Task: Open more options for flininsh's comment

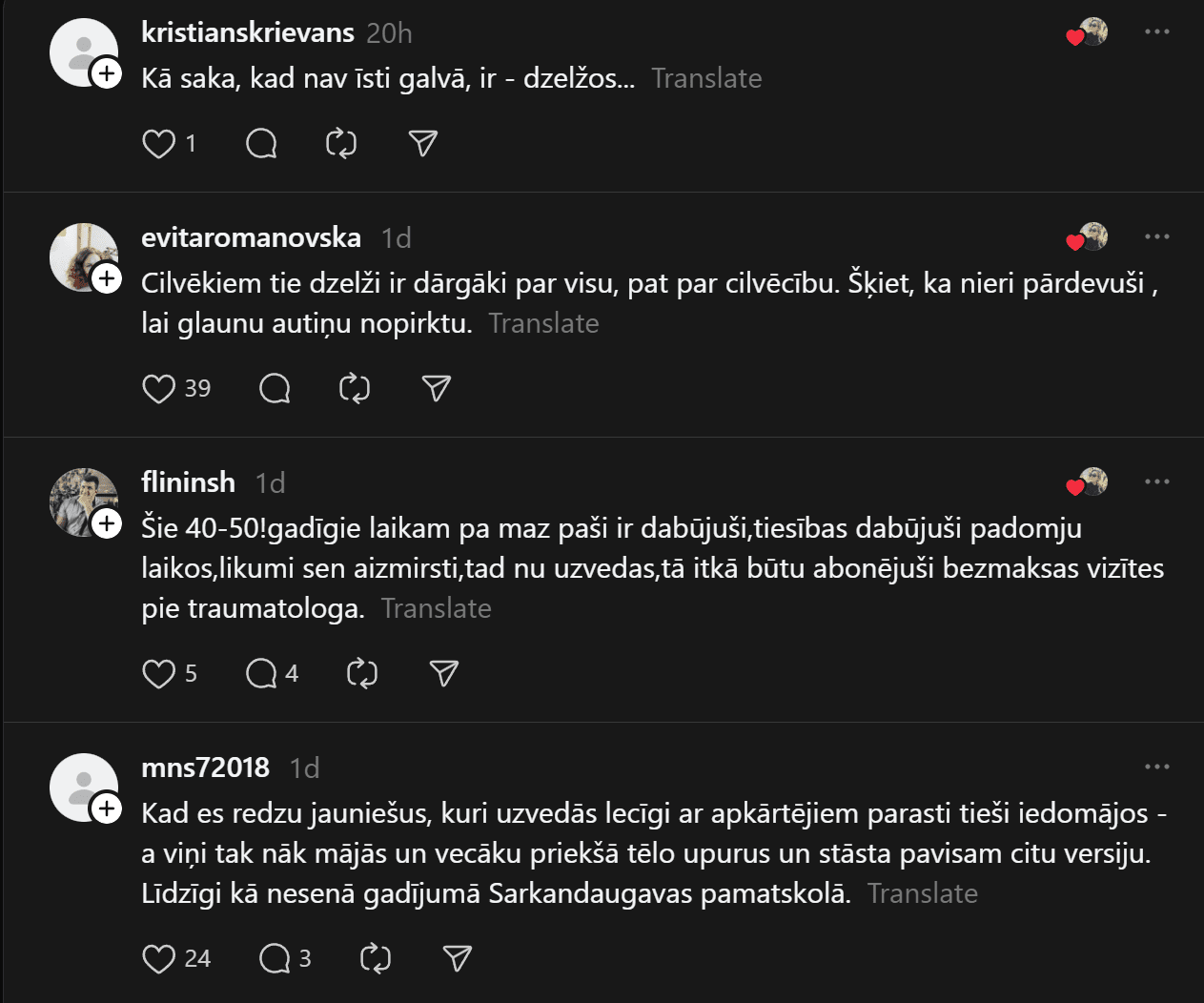Action: pos(1156,481)
